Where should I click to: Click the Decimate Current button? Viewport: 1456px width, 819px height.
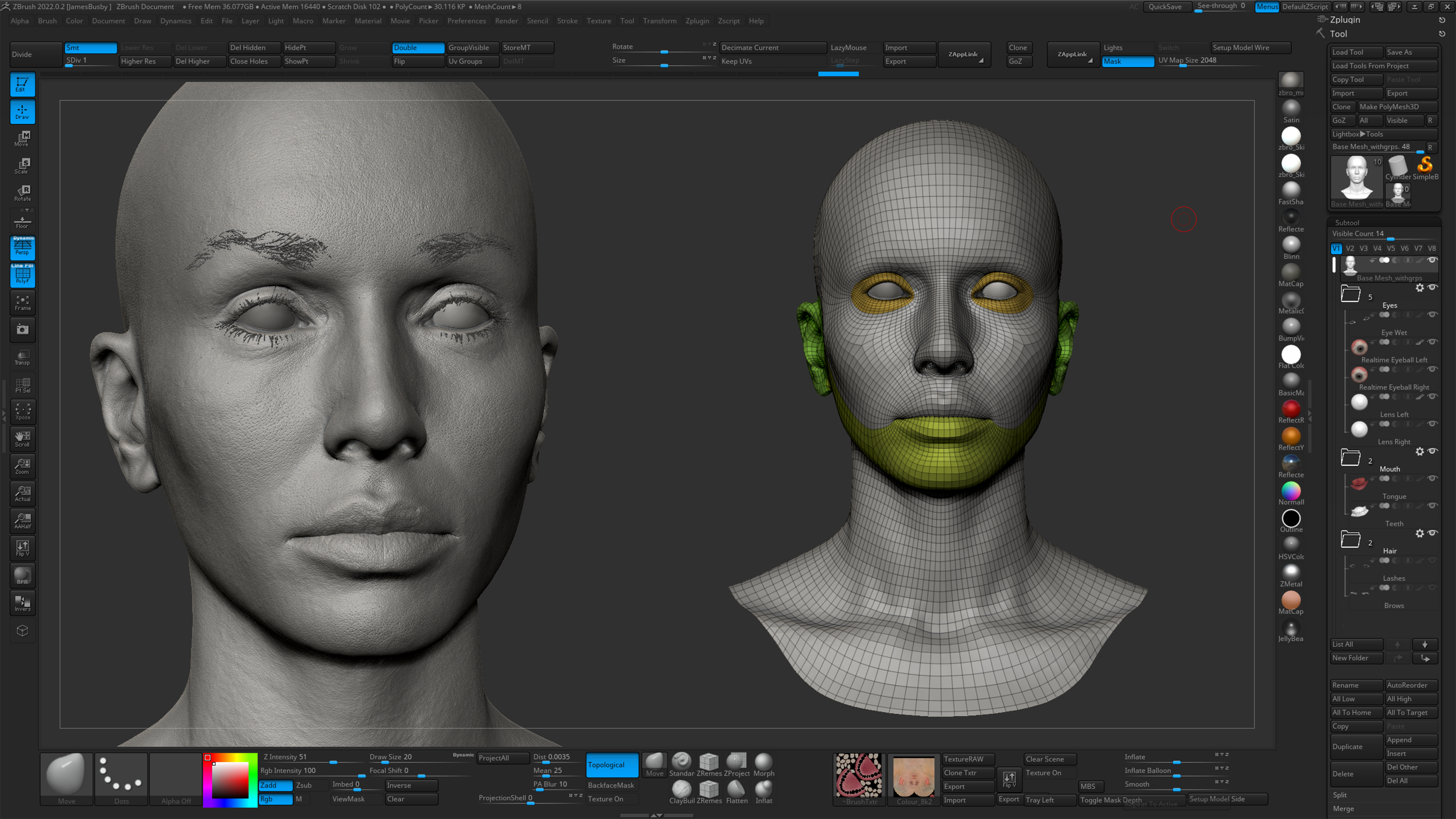[772, 48]
